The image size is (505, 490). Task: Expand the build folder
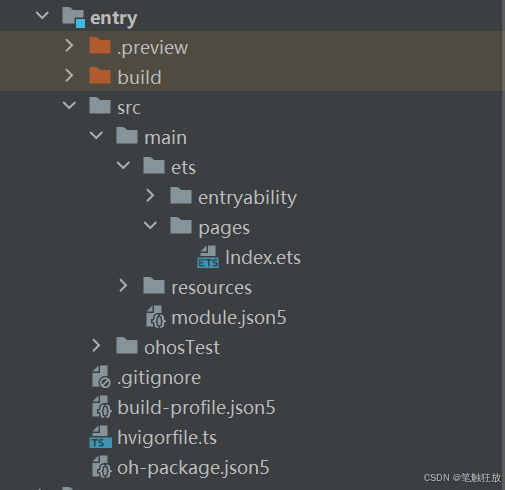coord(69,76)
